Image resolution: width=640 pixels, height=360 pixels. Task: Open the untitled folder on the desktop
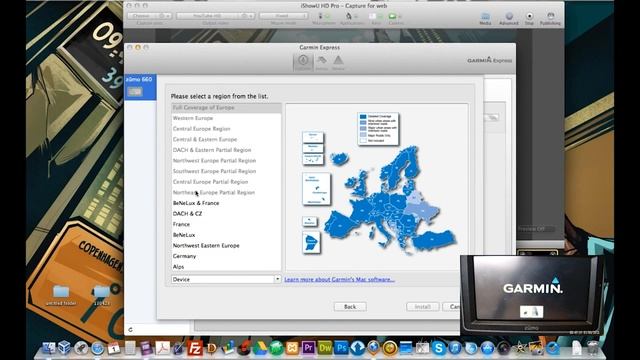pyautogui.click(x=61, y=296)
